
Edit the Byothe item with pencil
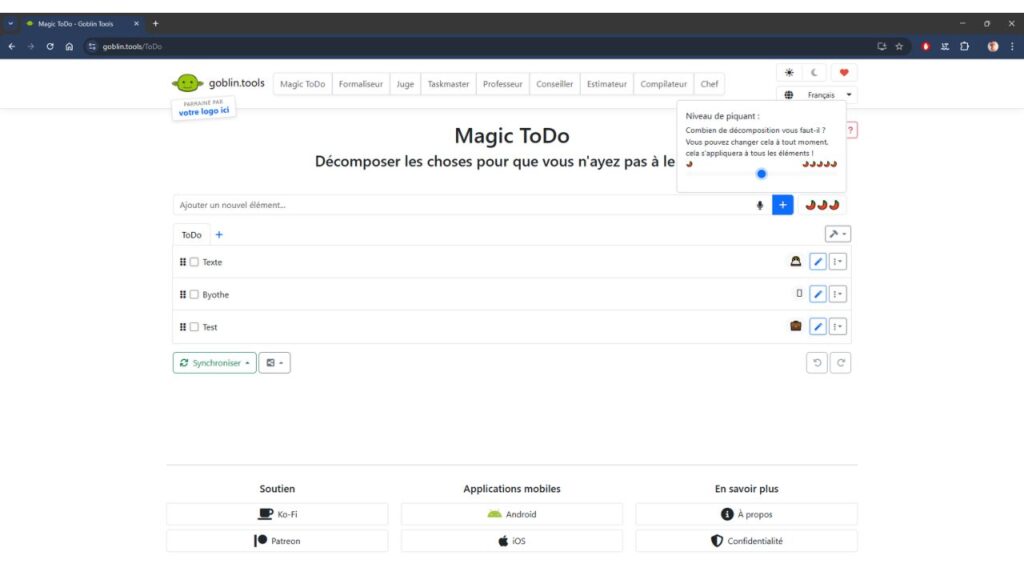(x=818, y=294)
